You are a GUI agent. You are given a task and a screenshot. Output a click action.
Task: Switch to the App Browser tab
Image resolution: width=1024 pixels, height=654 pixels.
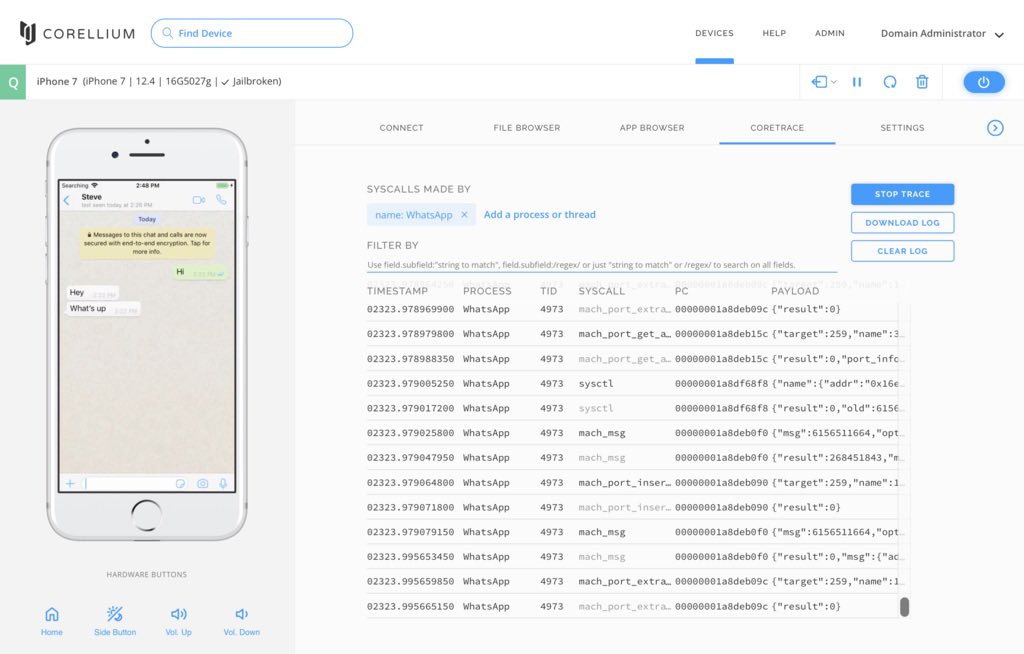tap(652, 128)
